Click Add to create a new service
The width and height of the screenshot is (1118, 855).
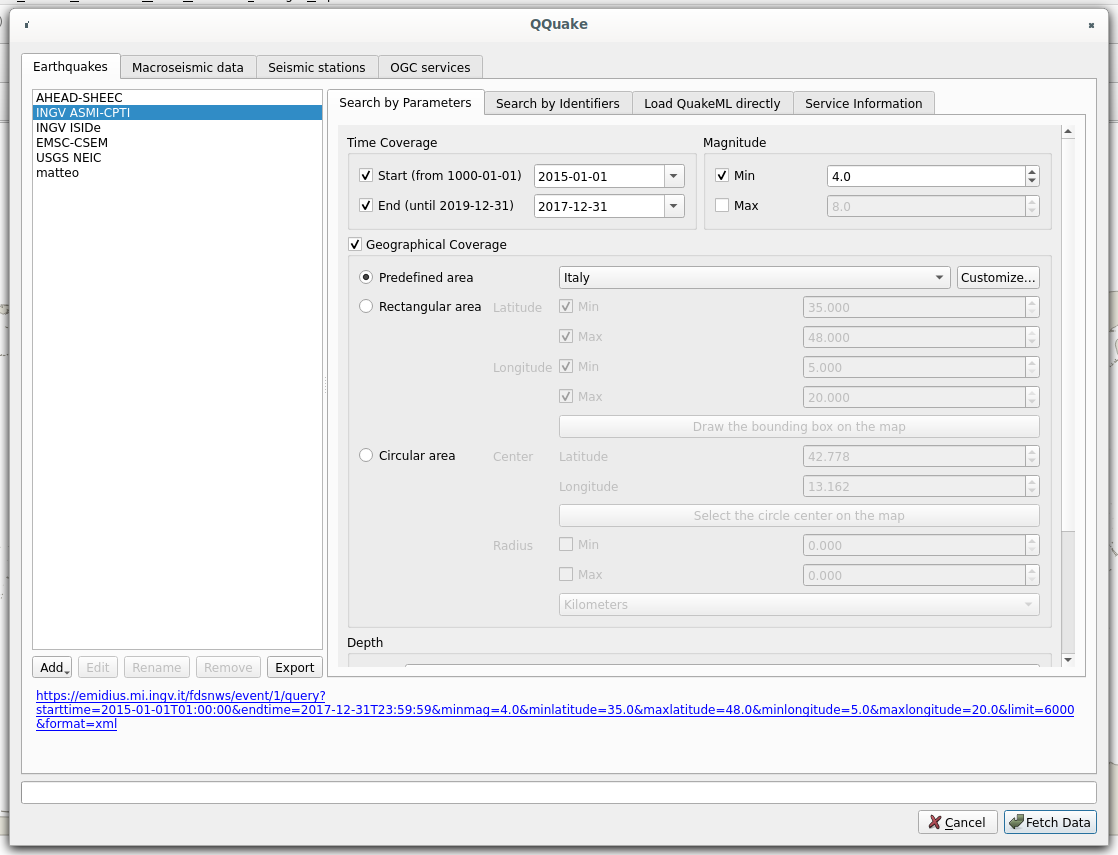tap(51, 667)
